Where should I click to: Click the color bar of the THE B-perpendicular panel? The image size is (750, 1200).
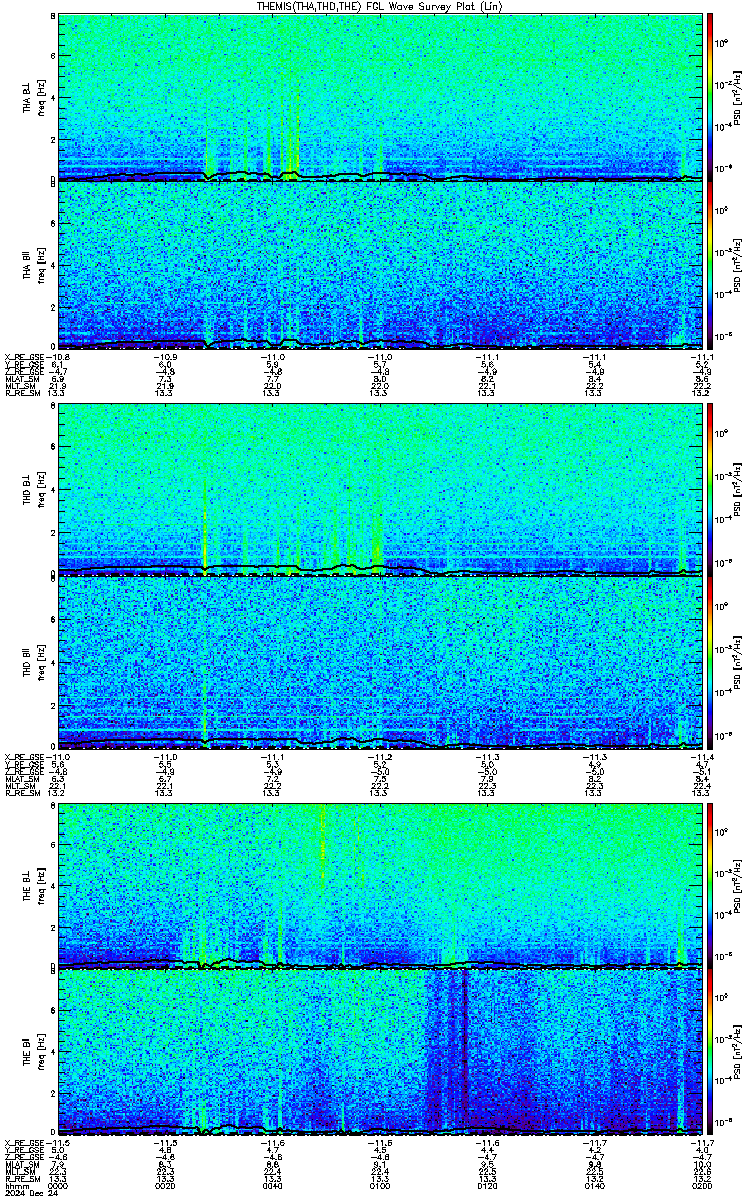[x=709, y=885]
